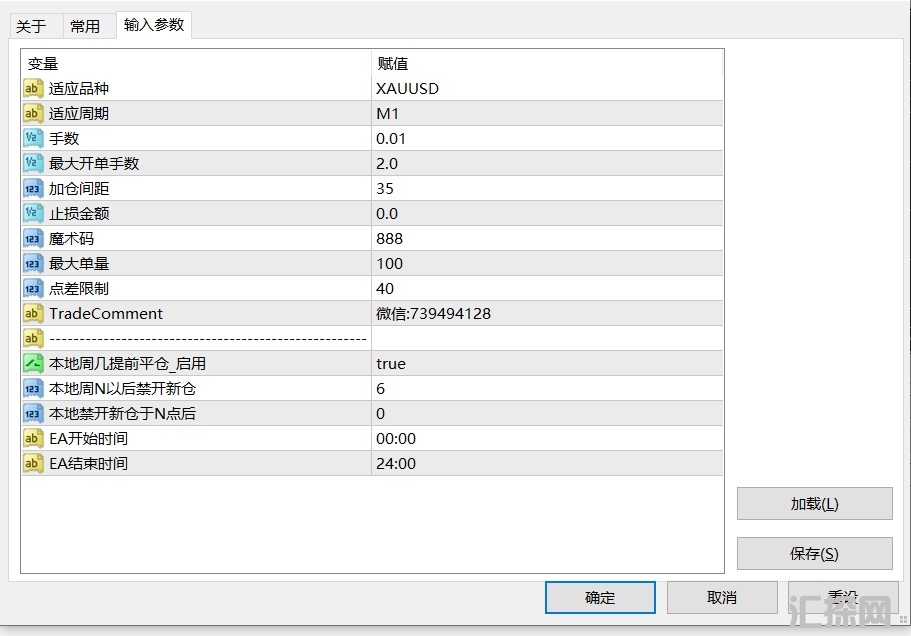Viewport: 911px width, 636px height.
Task: Click the integer icon beside 加仓间距
Action: coord(33,188)
